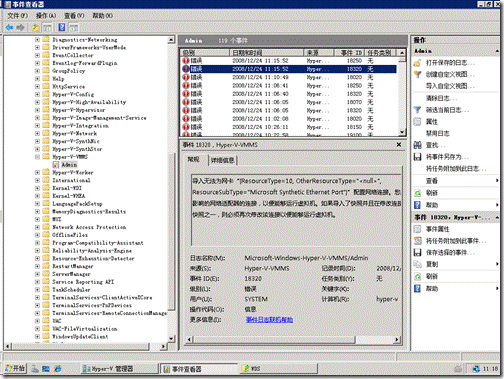Viewport: 504px width, 379px height.
Task: Click the Back arrow toolbar icon
Action: 9,27
